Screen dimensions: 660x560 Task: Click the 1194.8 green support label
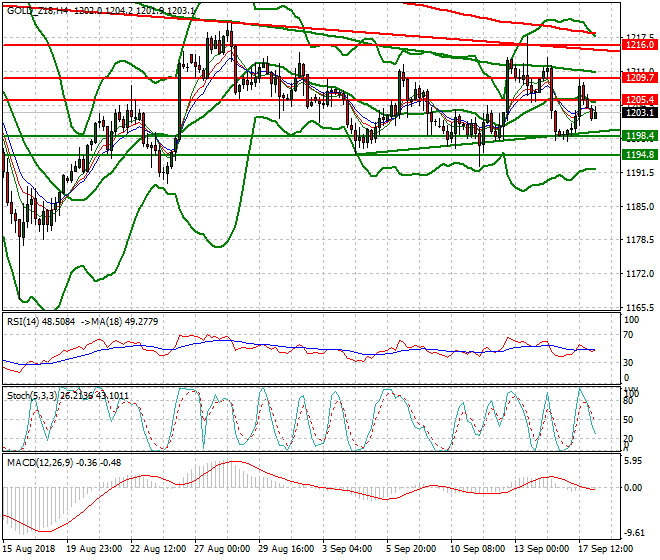pos(639,155)
